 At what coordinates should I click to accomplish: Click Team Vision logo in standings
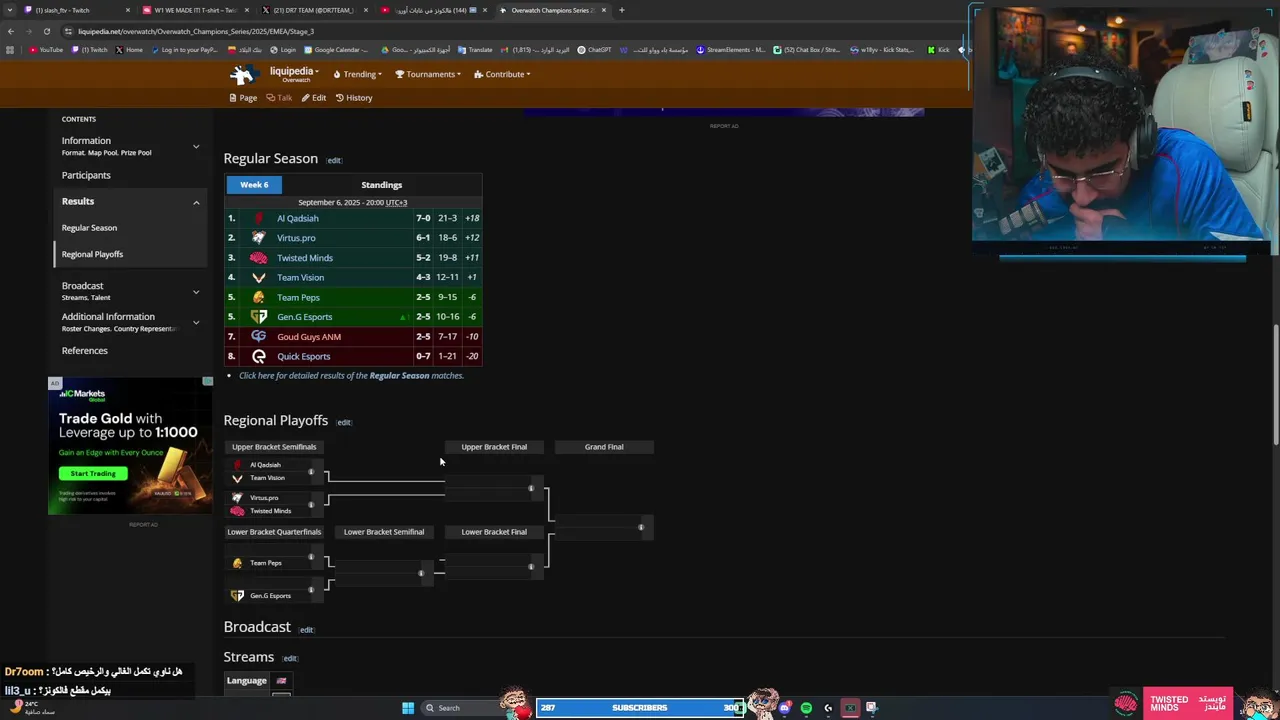tap(259, 277)
